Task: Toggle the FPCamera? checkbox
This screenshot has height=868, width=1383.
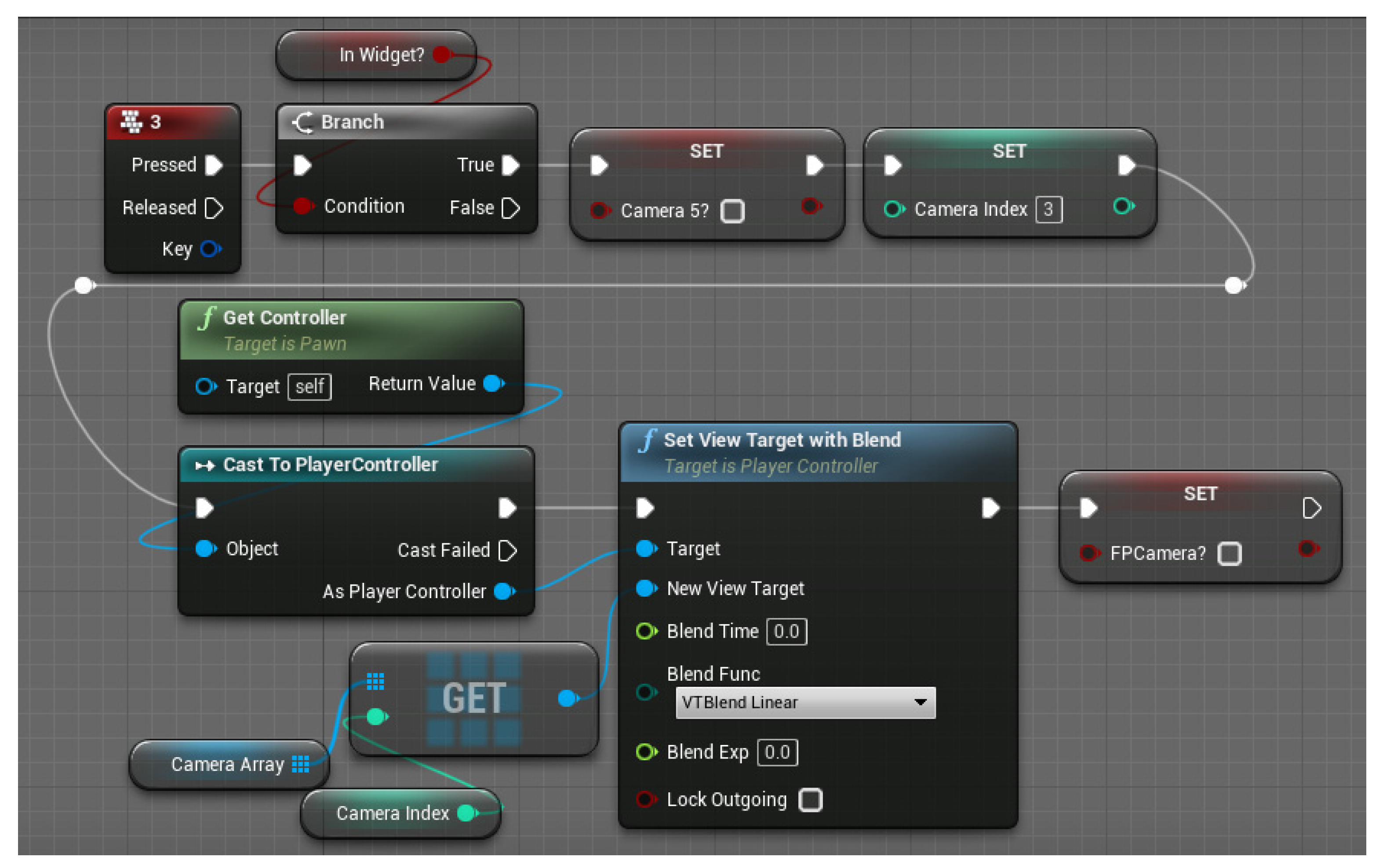Action: pyautogui.click(x=1229, y=554)
